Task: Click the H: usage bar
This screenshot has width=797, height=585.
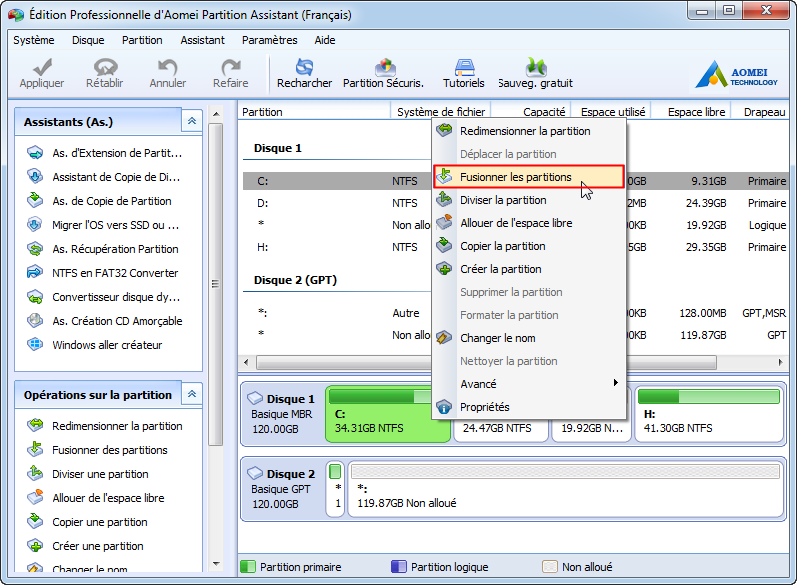Action: 709,396
